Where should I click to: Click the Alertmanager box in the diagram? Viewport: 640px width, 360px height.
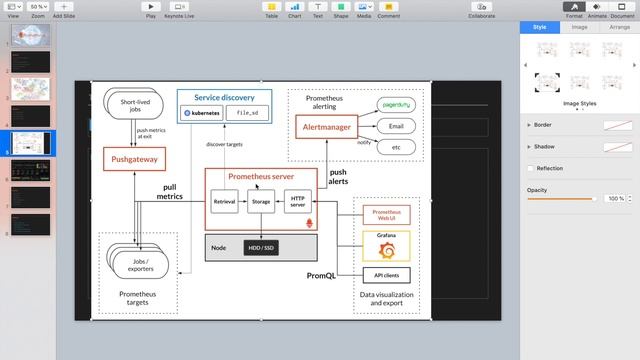[x=327, y=127]
